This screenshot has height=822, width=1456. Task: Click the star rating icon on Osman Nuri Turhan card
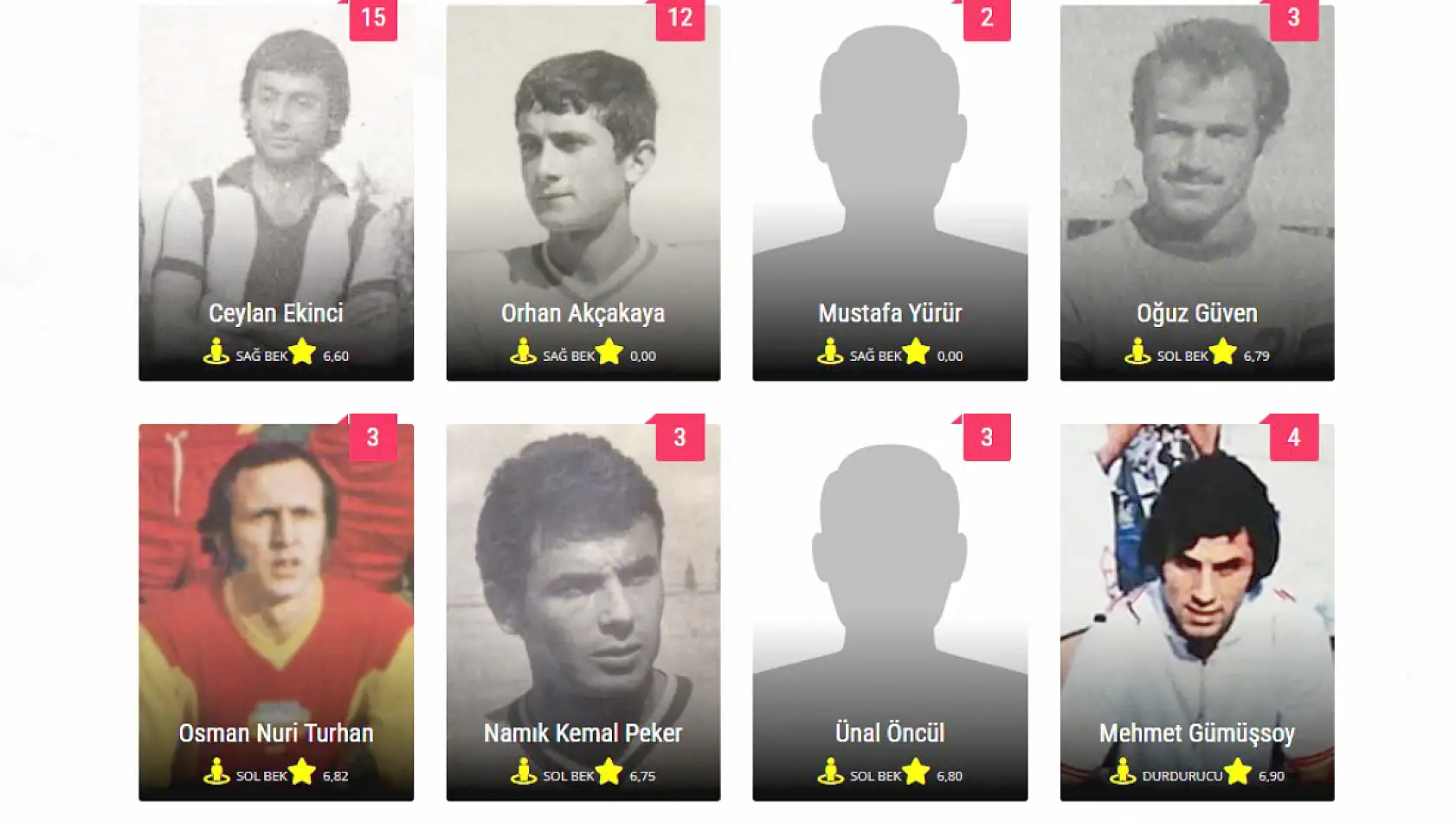302,771
